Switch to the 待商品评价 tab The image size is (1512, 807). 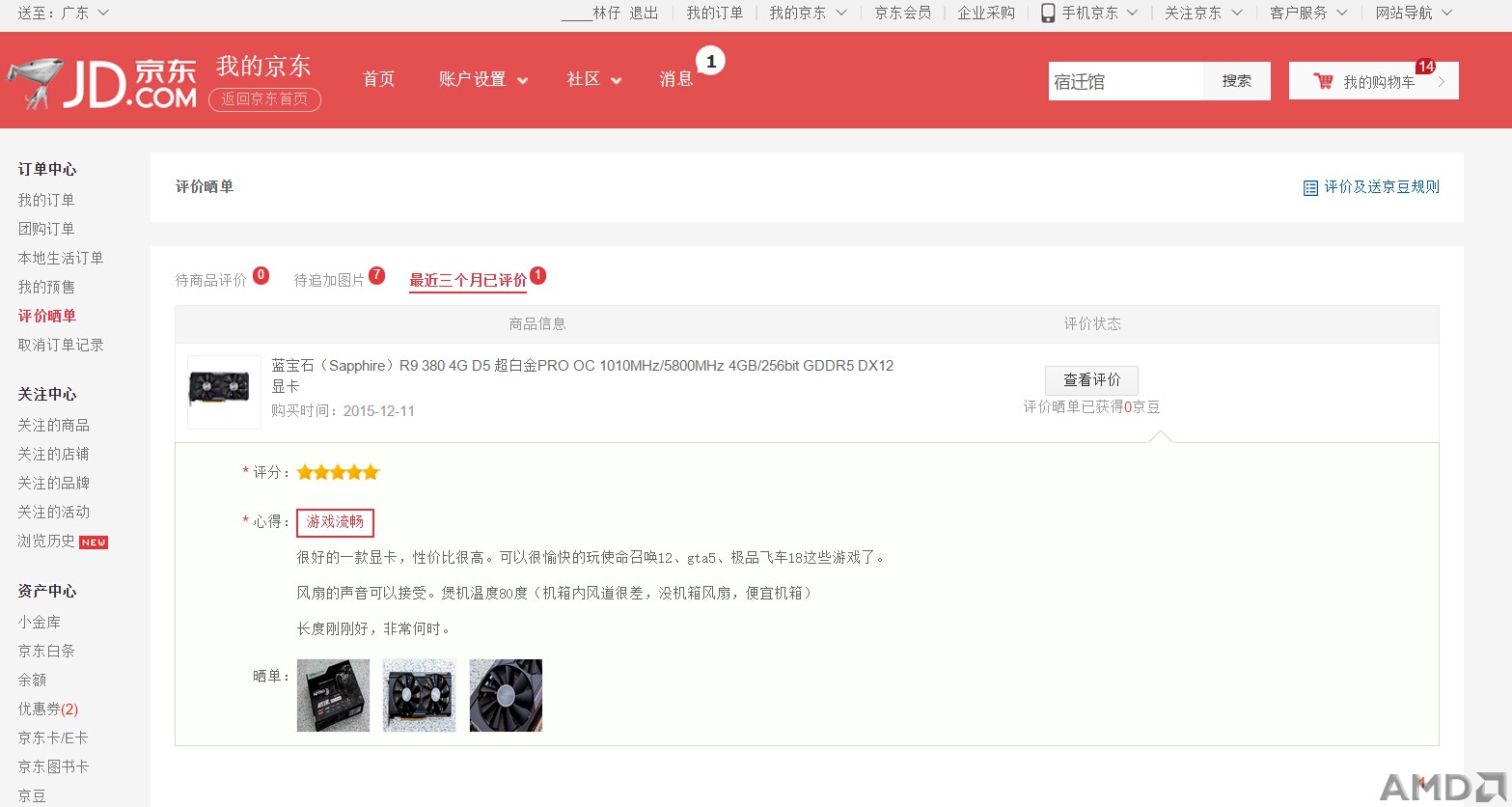click(x=210, y=280)
